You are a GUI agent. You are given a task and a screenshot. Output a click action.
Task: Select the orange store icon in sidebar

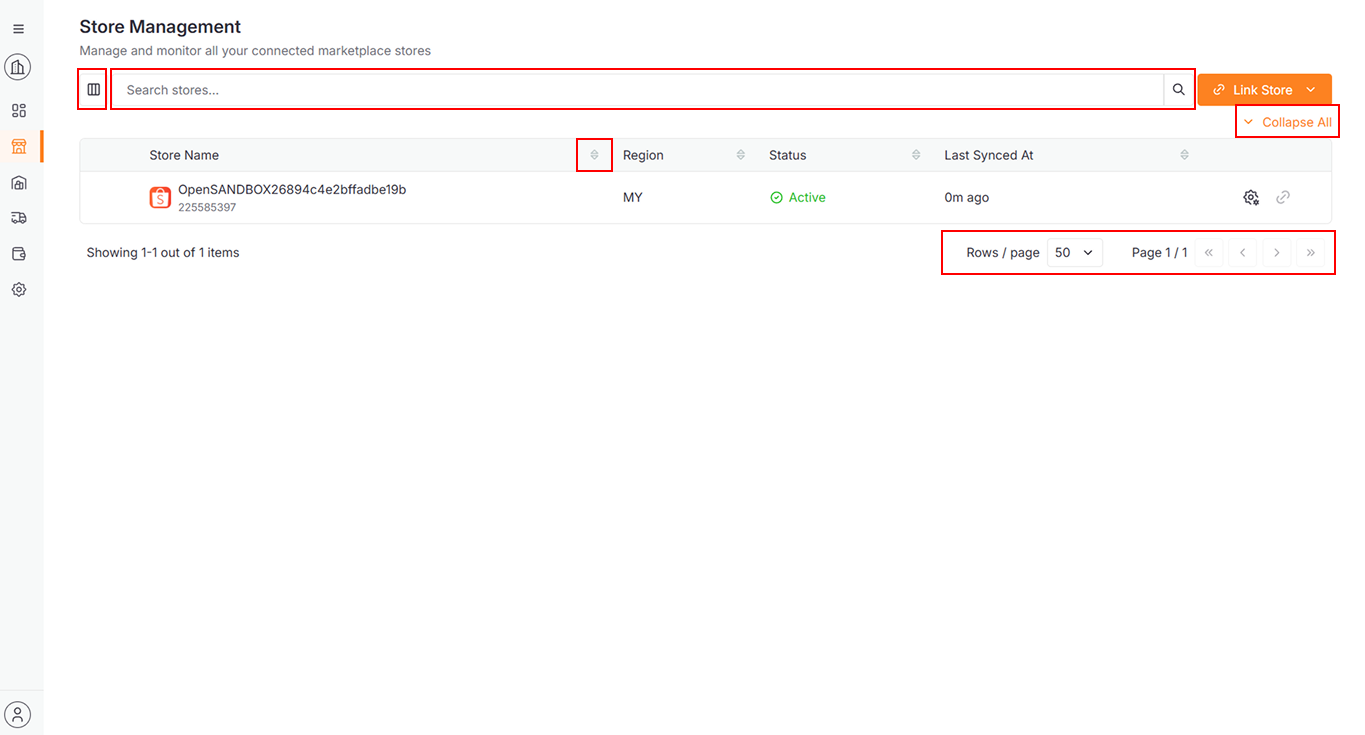click(x=18, y=147)
